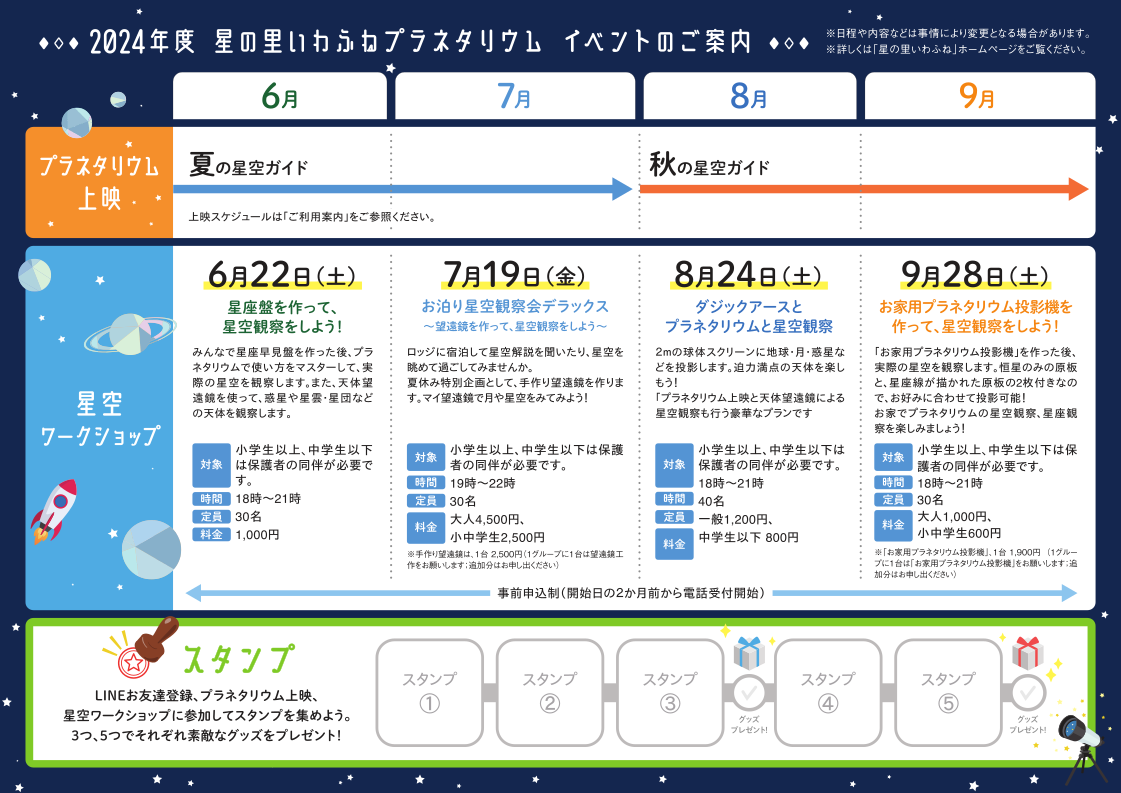This screenshot has height=793, width=1121.
Task: Click the orange 秋の星空ガイド arrow head
Action: (x=1078, y=189)
